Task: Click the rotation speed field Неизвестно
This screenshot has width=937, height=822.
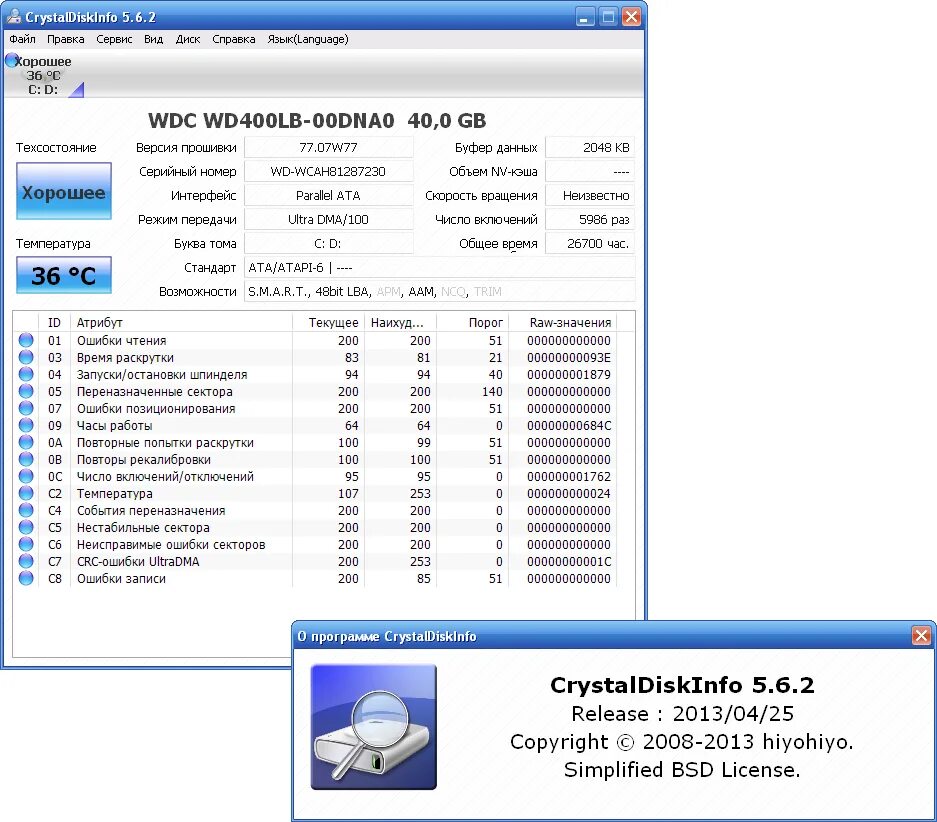Action: (590, 195)
